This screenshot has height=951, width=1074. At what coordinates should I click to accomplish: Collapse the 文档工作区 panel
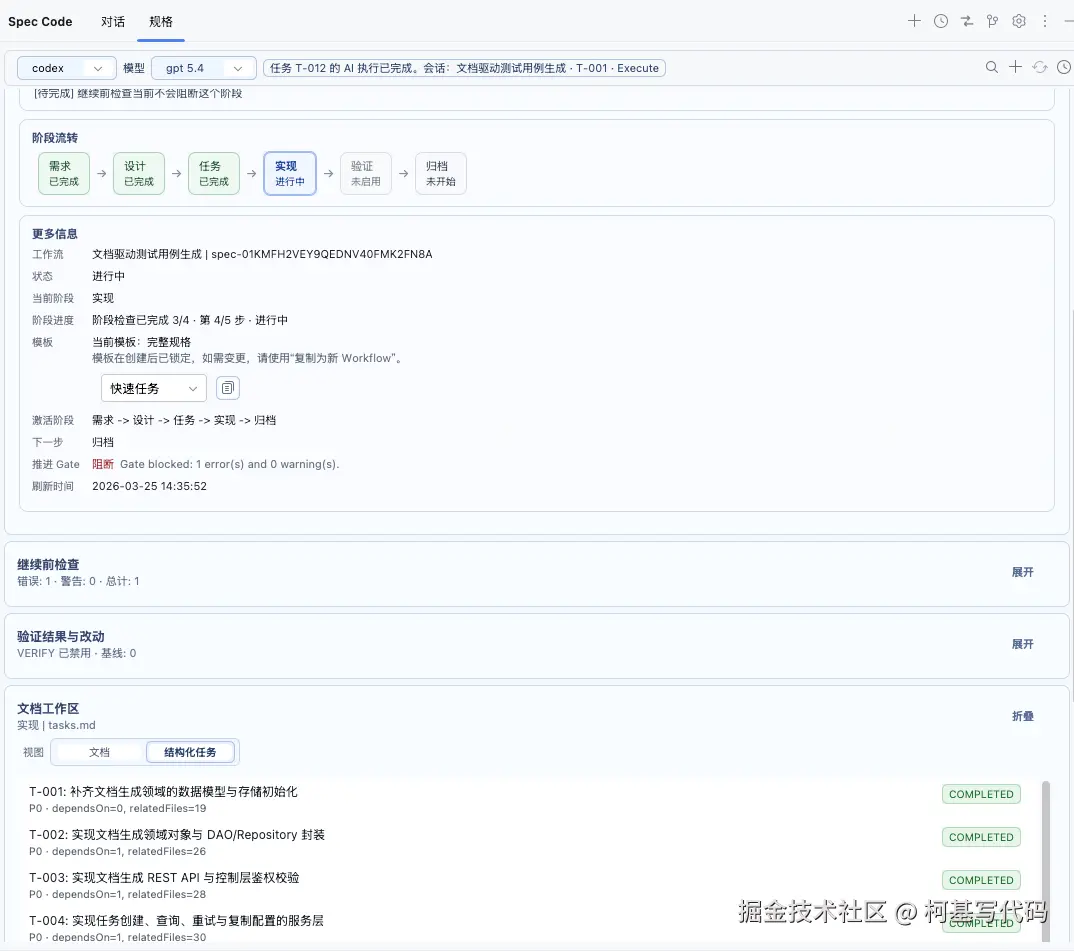coord(1023,716)
